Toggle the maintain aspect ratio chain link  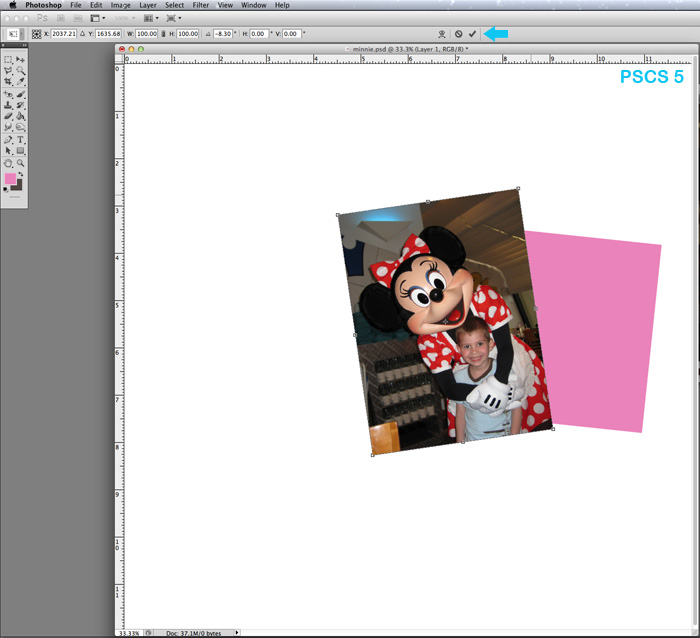[163, 34]
